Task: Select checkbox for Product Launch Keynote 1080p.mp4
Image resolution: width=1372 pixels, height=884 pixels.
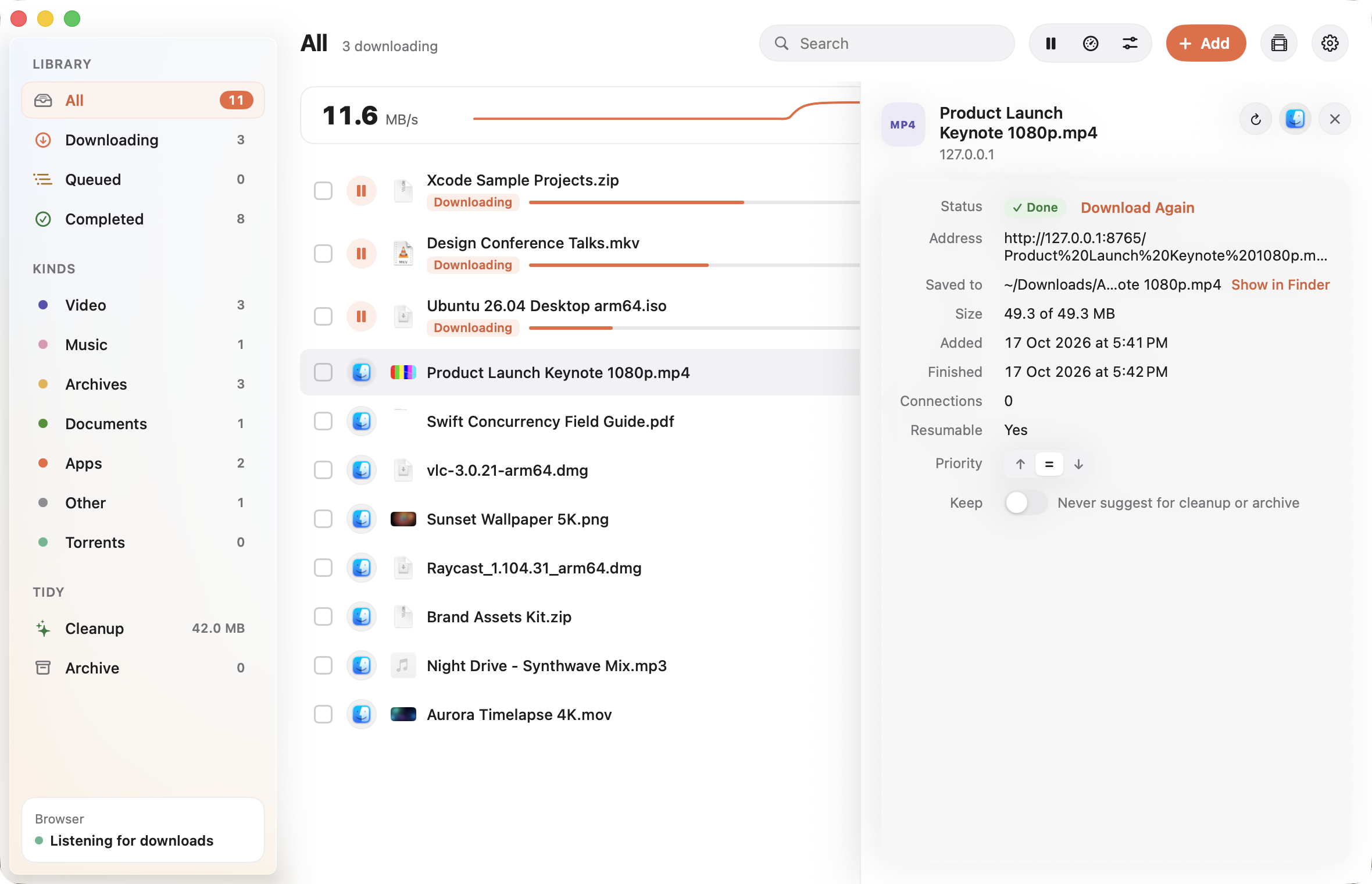Action: pyautogui.click(x=323, y=372)
